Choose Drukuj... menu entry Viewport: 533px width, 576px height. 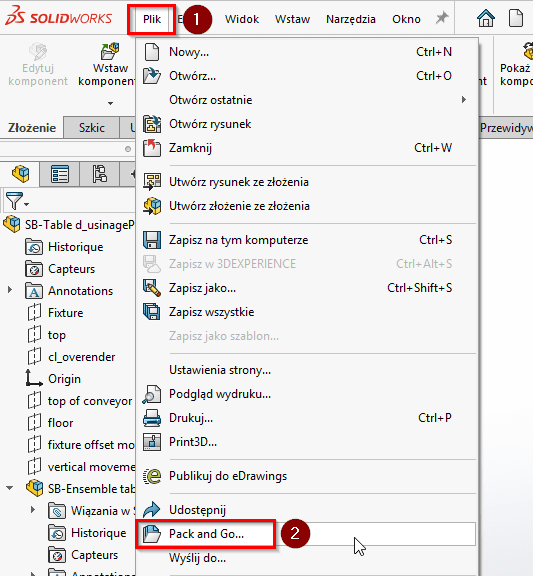point(307,418)
